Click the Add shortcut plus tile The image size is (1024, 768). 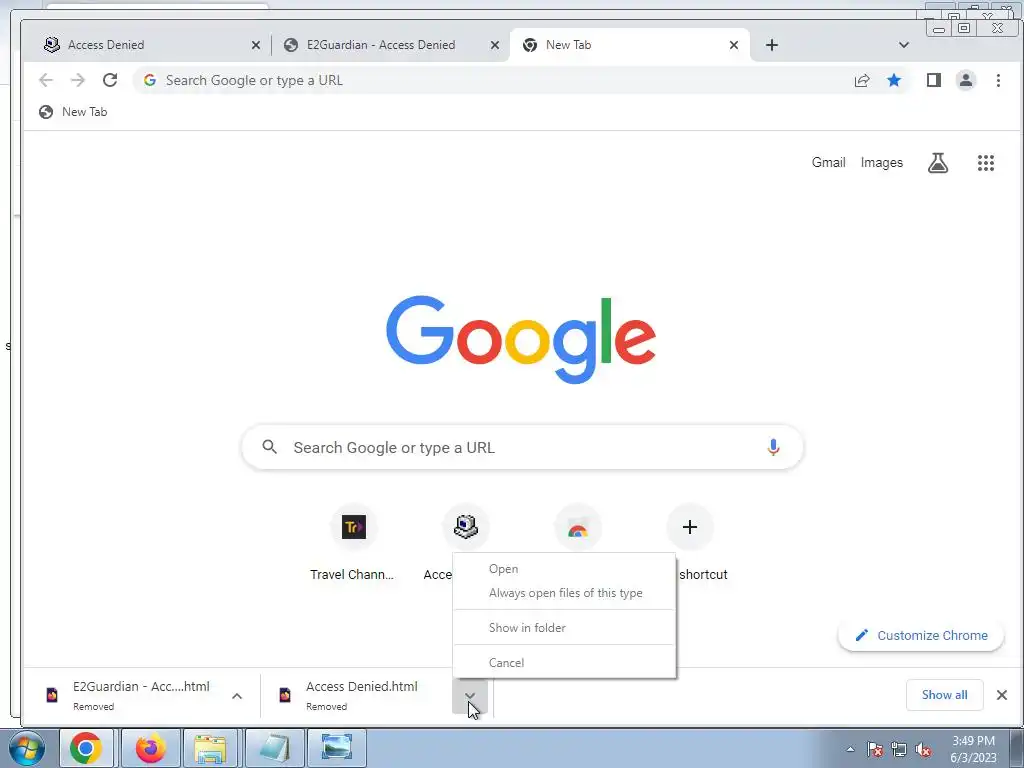[x=690, y=527]
